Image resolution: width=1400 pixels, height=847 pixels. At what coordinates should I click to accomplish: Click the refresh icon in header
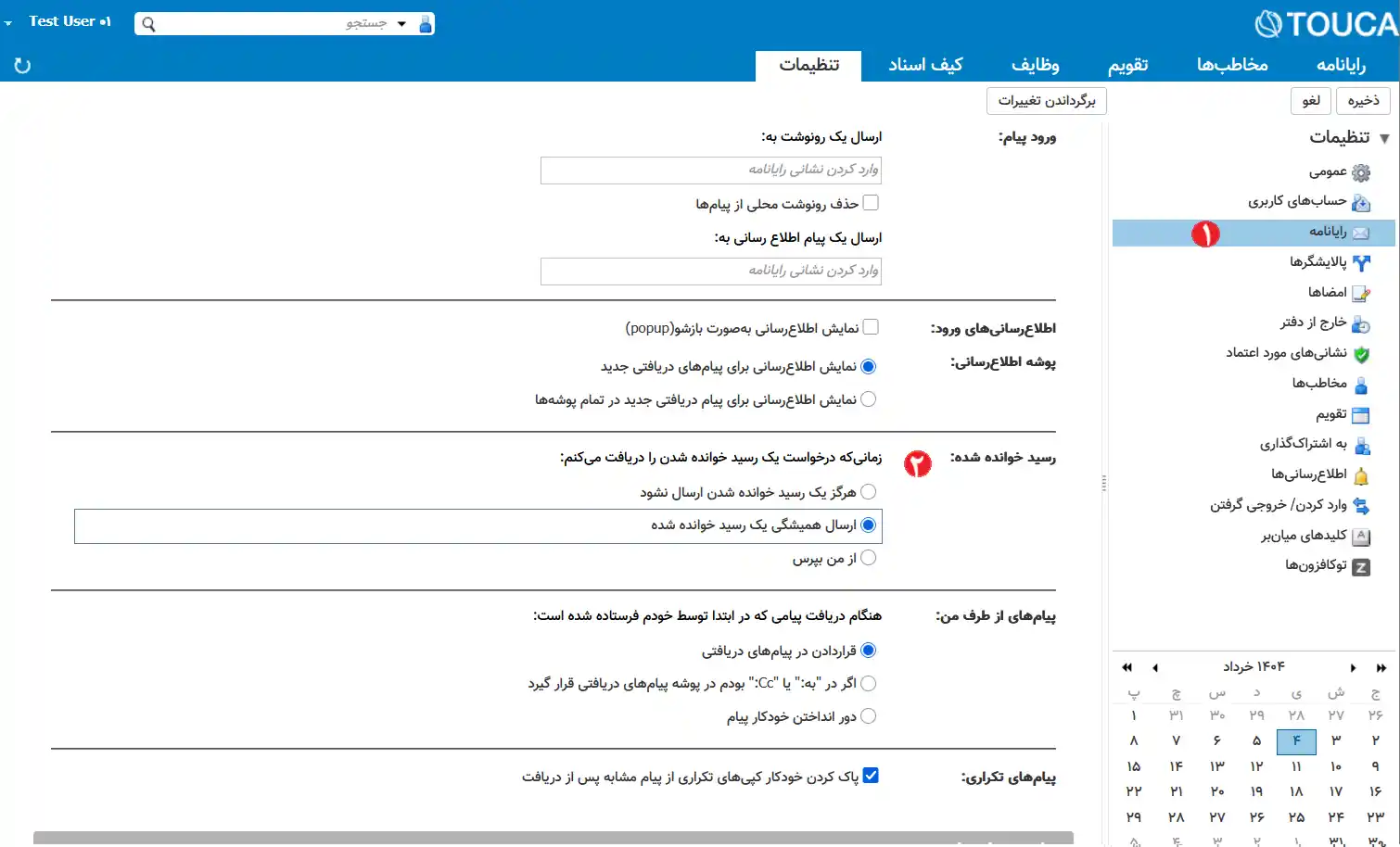22,66
